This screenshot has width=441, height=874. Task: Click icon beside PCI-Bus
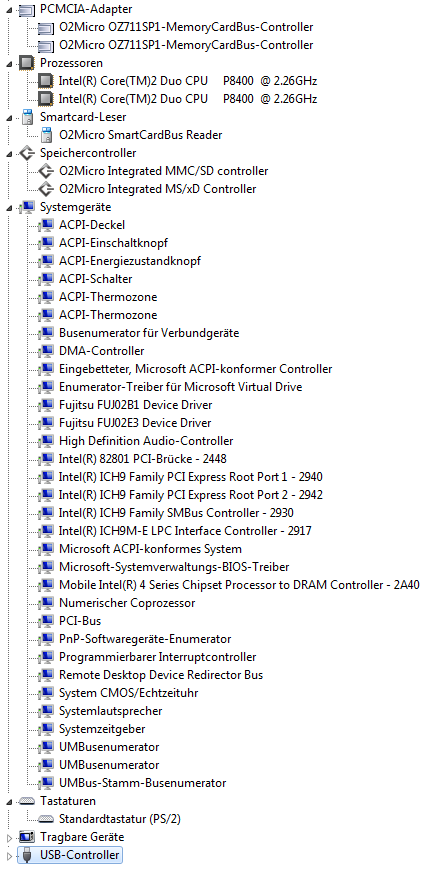click(46, 620)
